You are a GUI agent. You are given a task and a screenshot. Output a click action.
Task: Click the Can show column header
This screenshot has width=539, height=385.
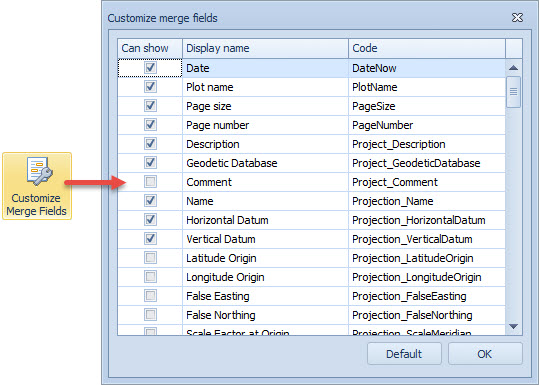(x=150, y=48)
